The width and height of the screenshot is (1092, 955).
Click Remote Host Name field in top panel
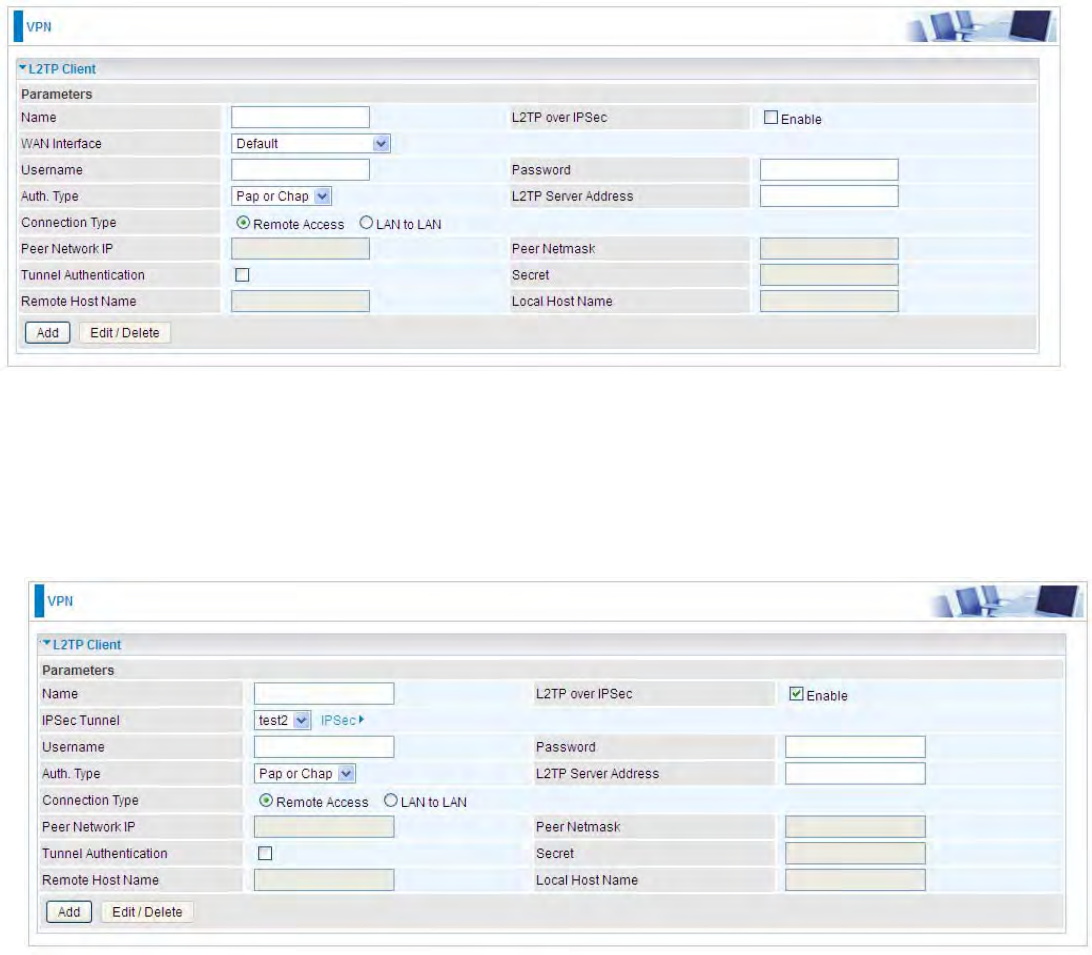pyautogui.click(x=300, y=302)
